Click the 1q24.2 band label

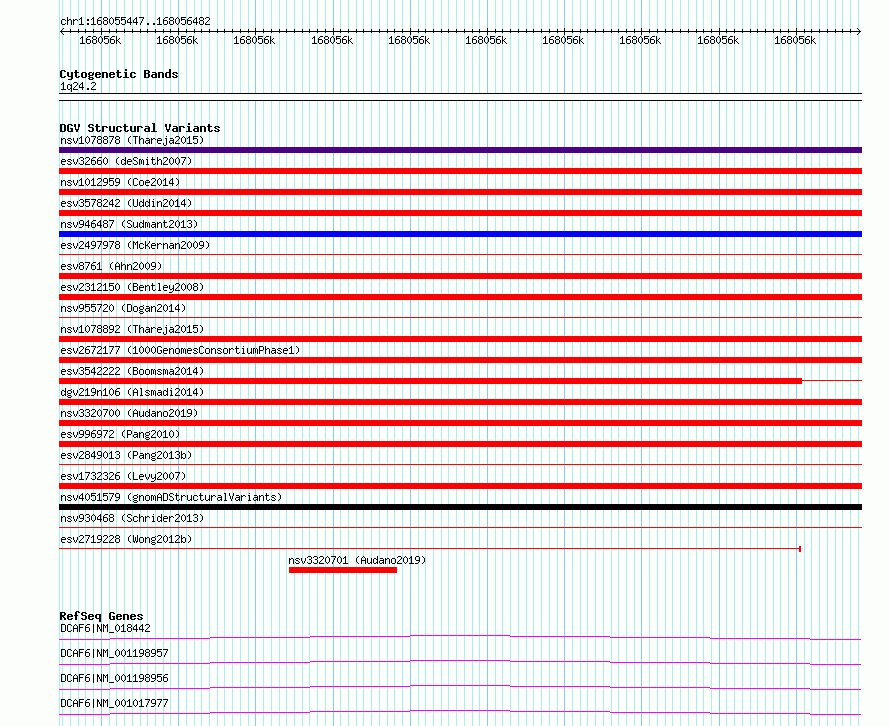click(x=78, y=86)
